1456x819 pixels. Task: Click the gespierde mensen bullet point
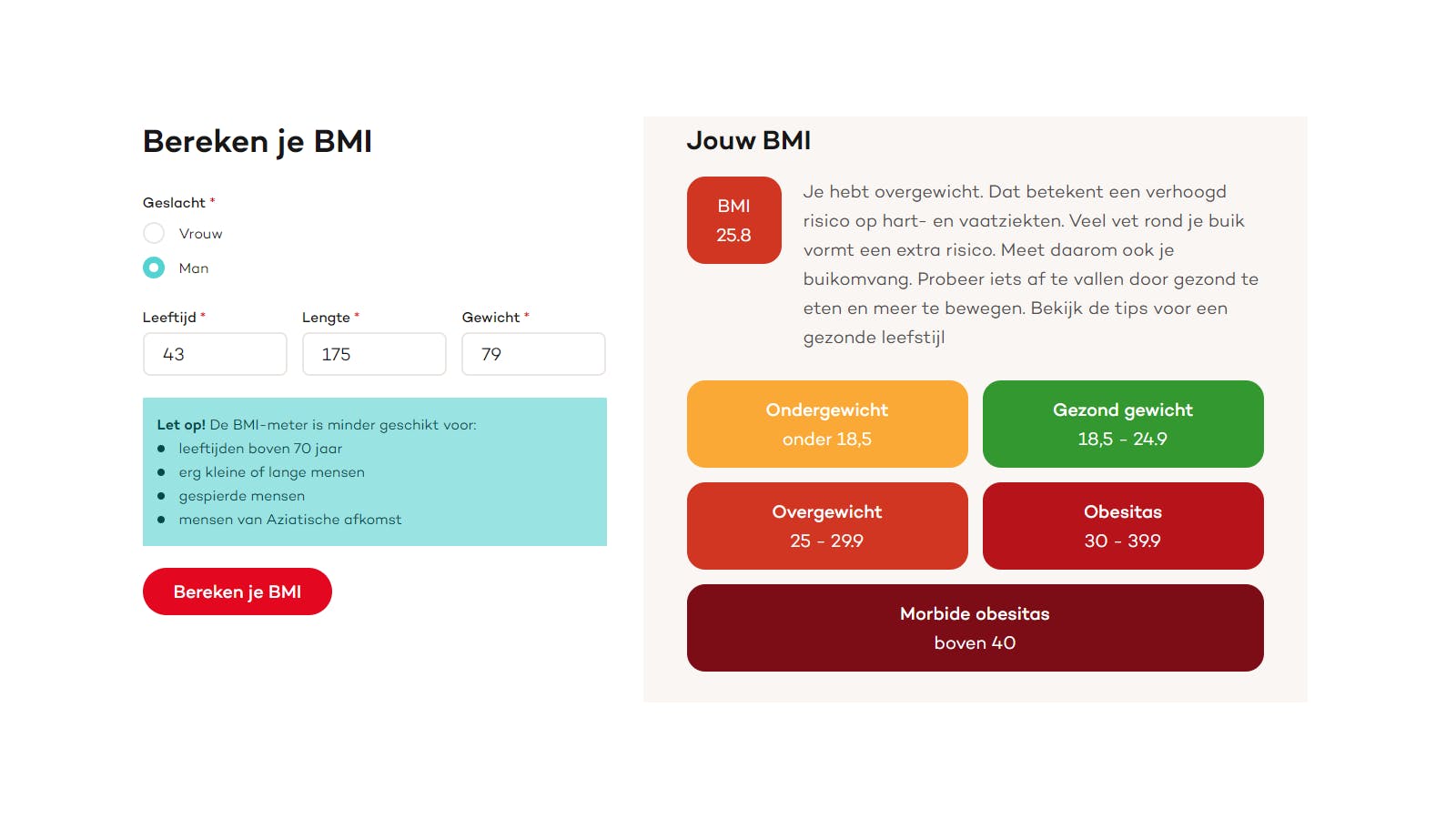[x=241, y=496]
